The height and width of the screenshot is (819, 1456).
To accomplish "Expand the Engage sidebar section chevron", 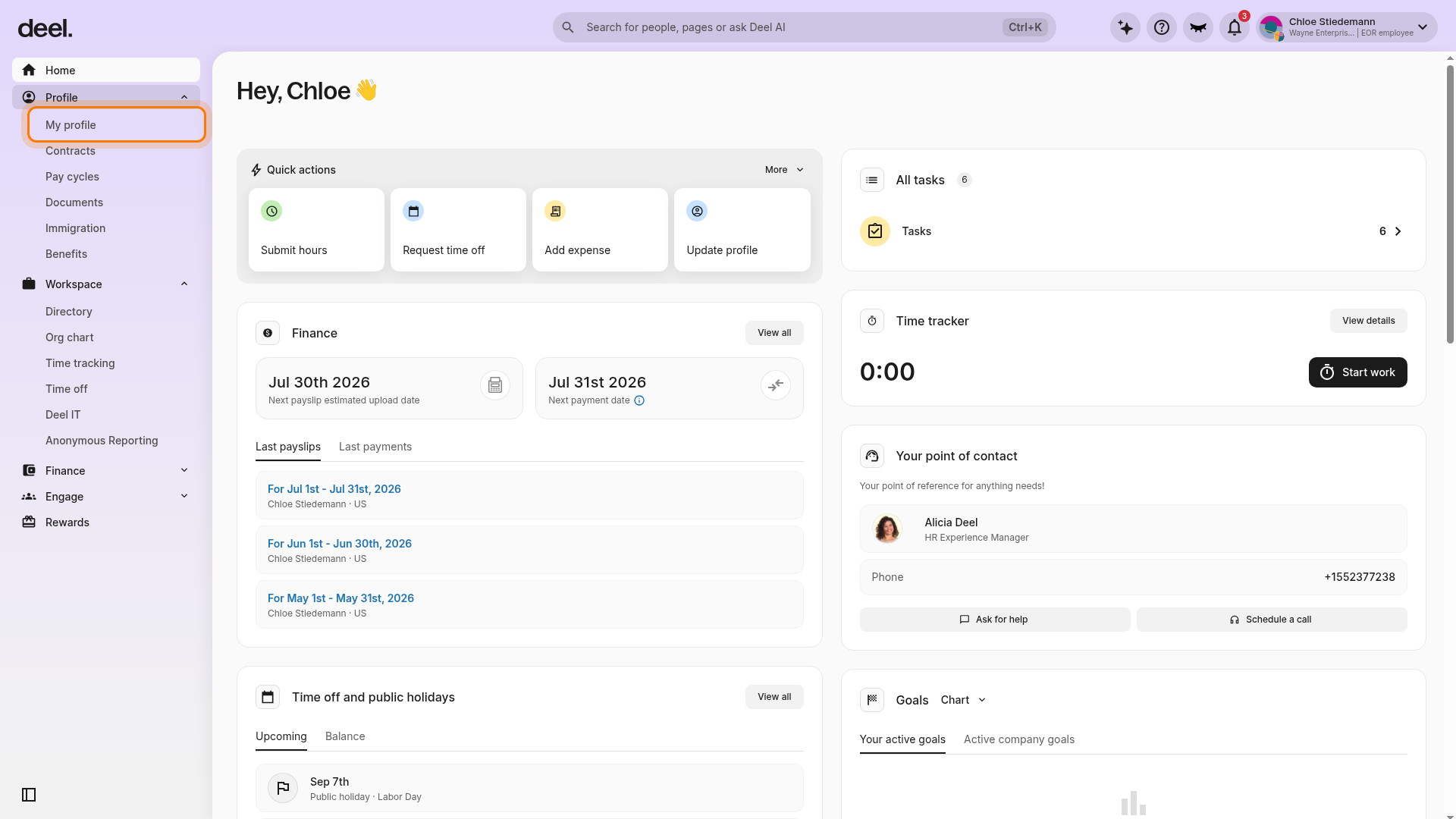I will click(x=184, y=496).
